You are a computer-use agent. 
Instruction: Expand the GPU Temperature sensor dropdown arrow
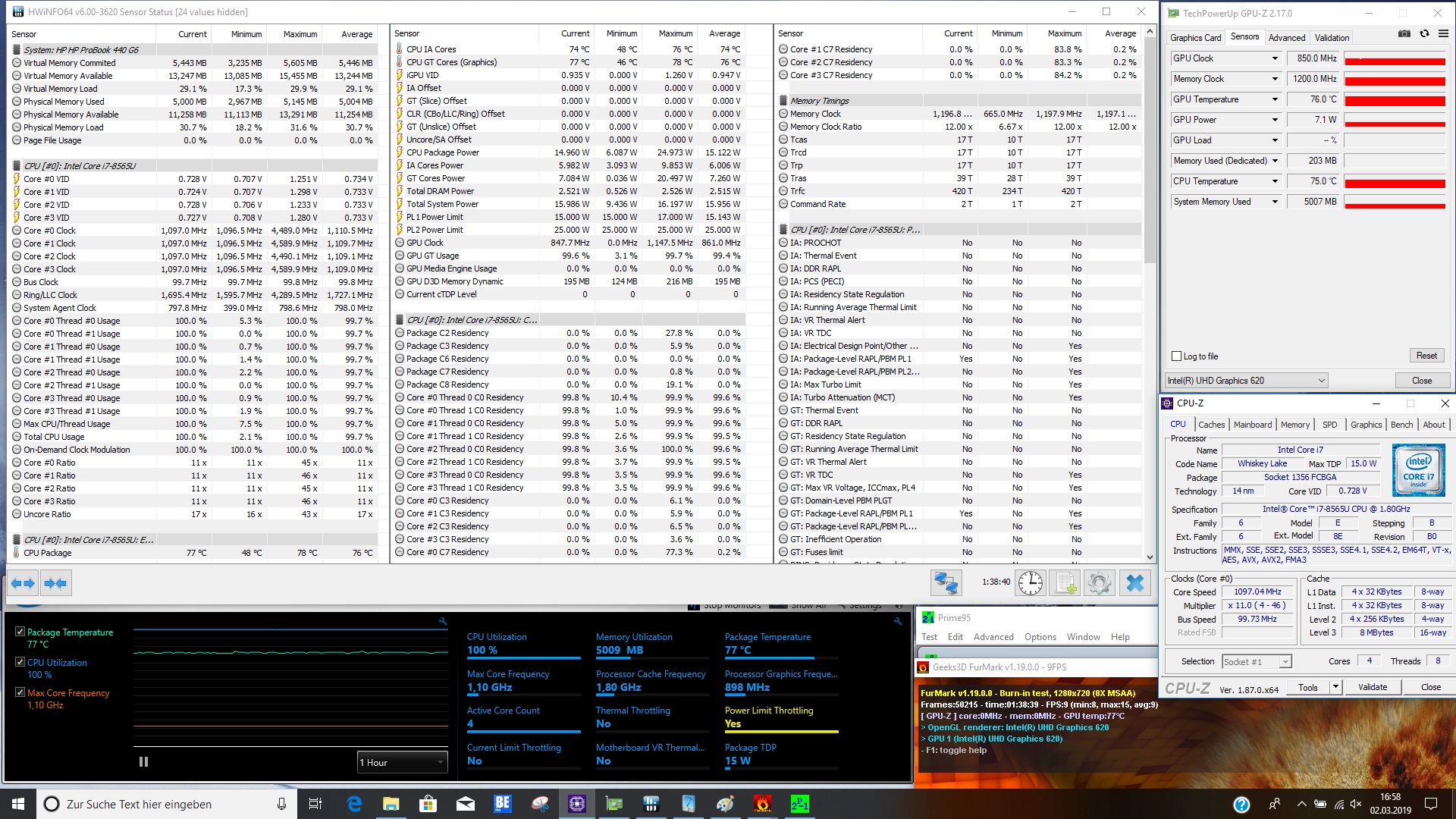point(1275,99)
